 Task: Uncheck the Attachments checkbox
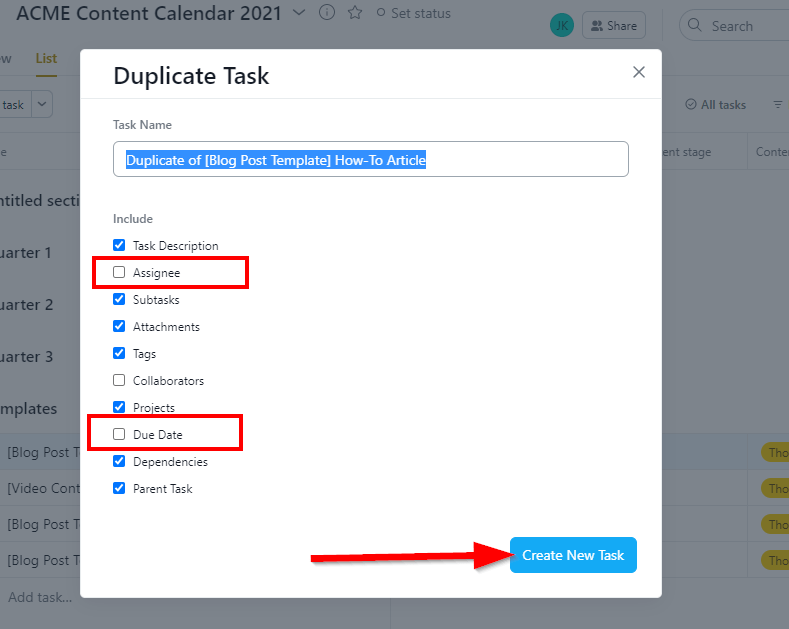[119, 326]
